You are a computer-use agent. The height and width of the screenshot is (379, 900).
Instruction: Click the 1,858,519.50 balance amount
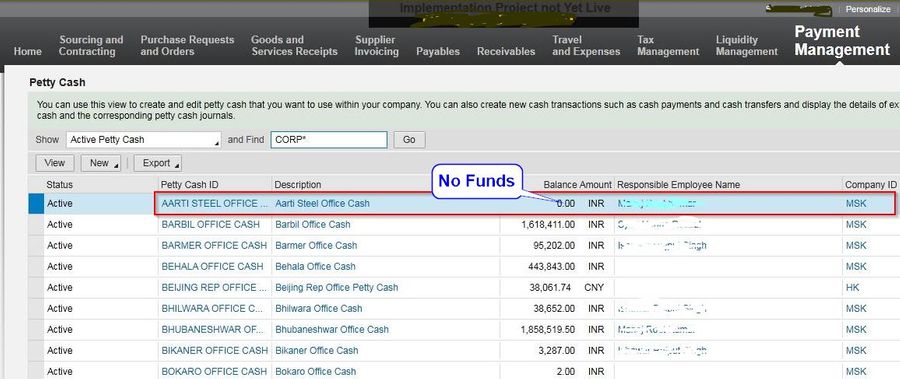click(x=548, y=330)
